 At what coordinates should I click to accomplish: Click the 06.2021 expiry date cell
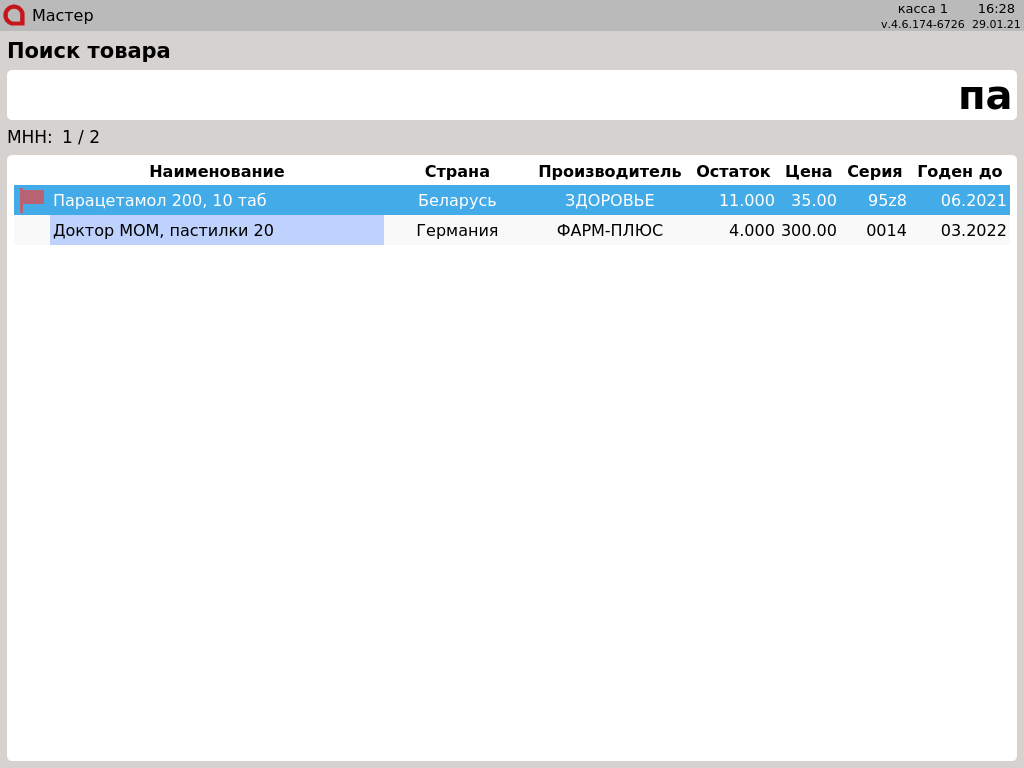tap(973, 200)
